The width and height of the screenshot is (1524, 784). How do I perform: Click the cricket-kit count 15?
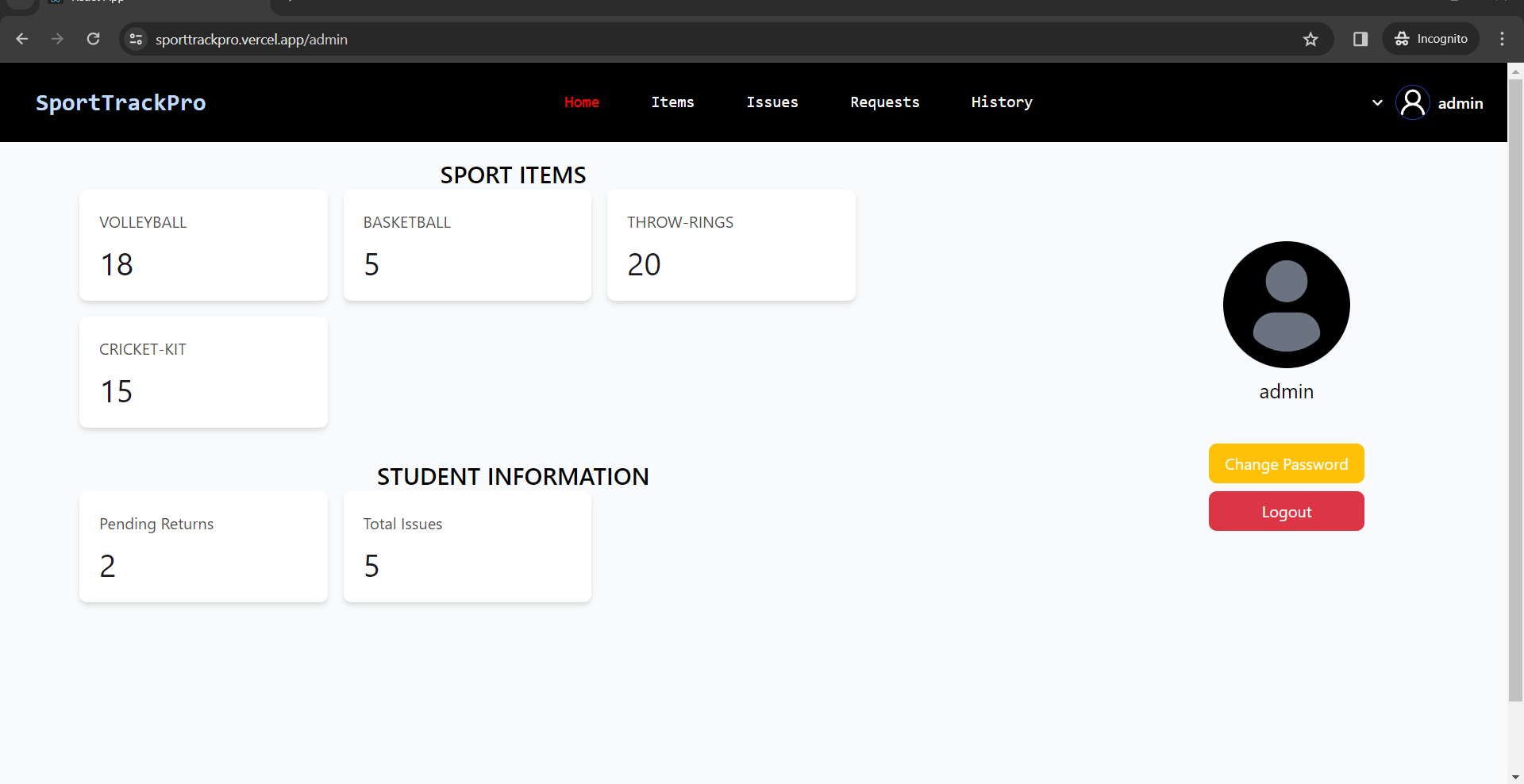(117, 391)
